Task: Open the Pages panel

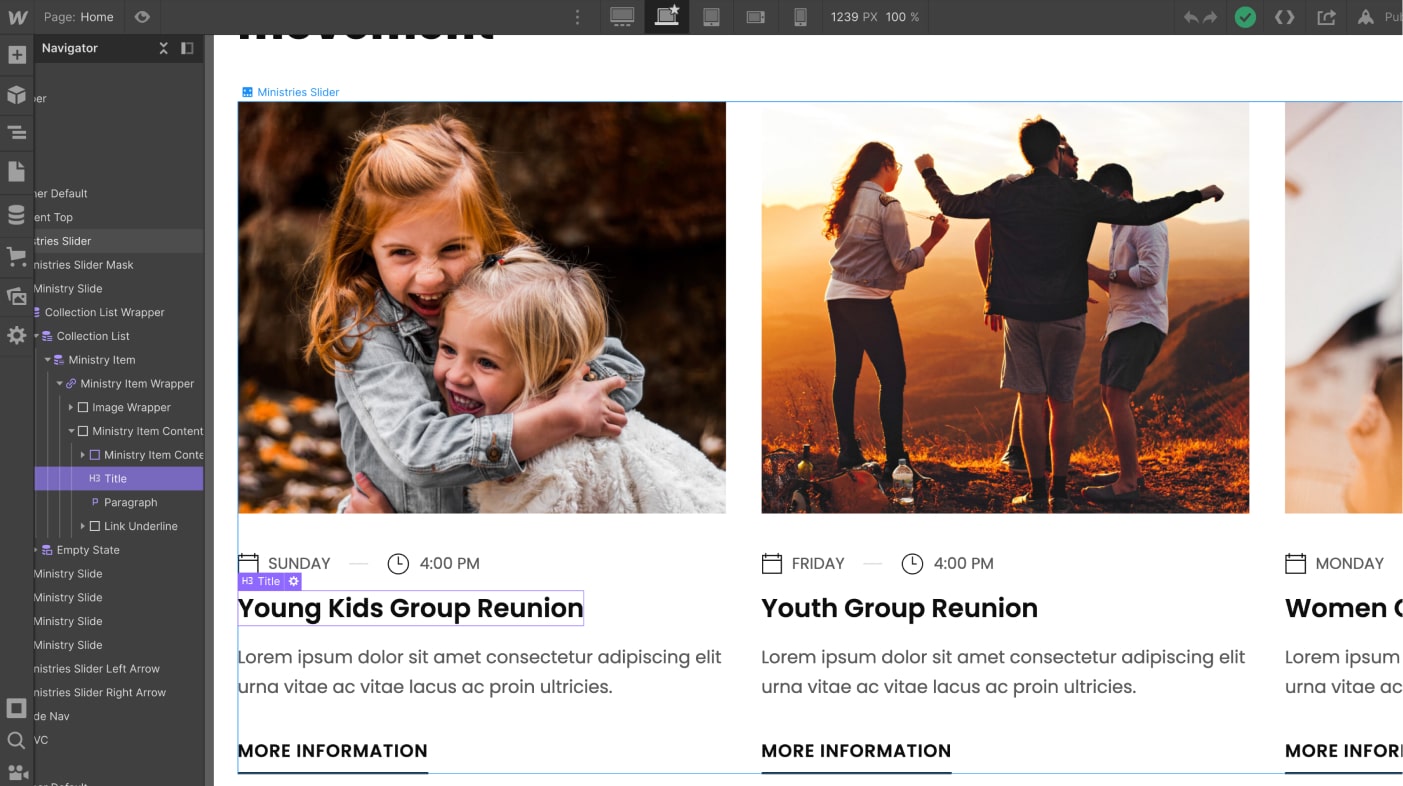Action: (16, 170)
